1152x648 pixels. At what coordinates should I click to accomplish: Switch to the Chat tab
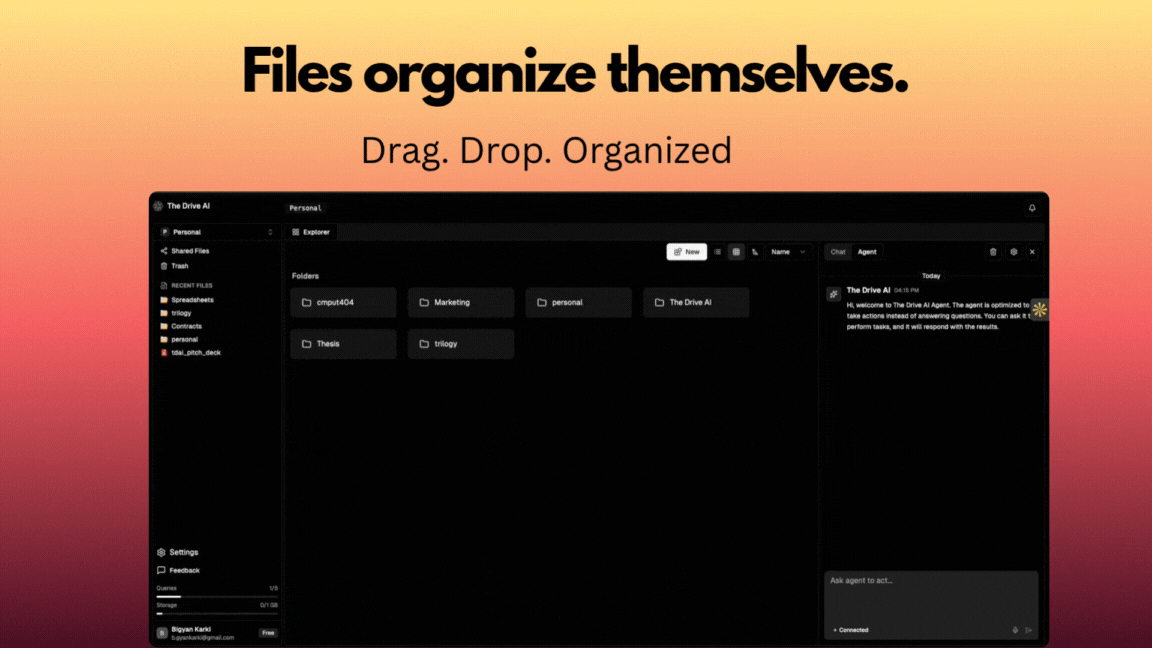[838, 252]
